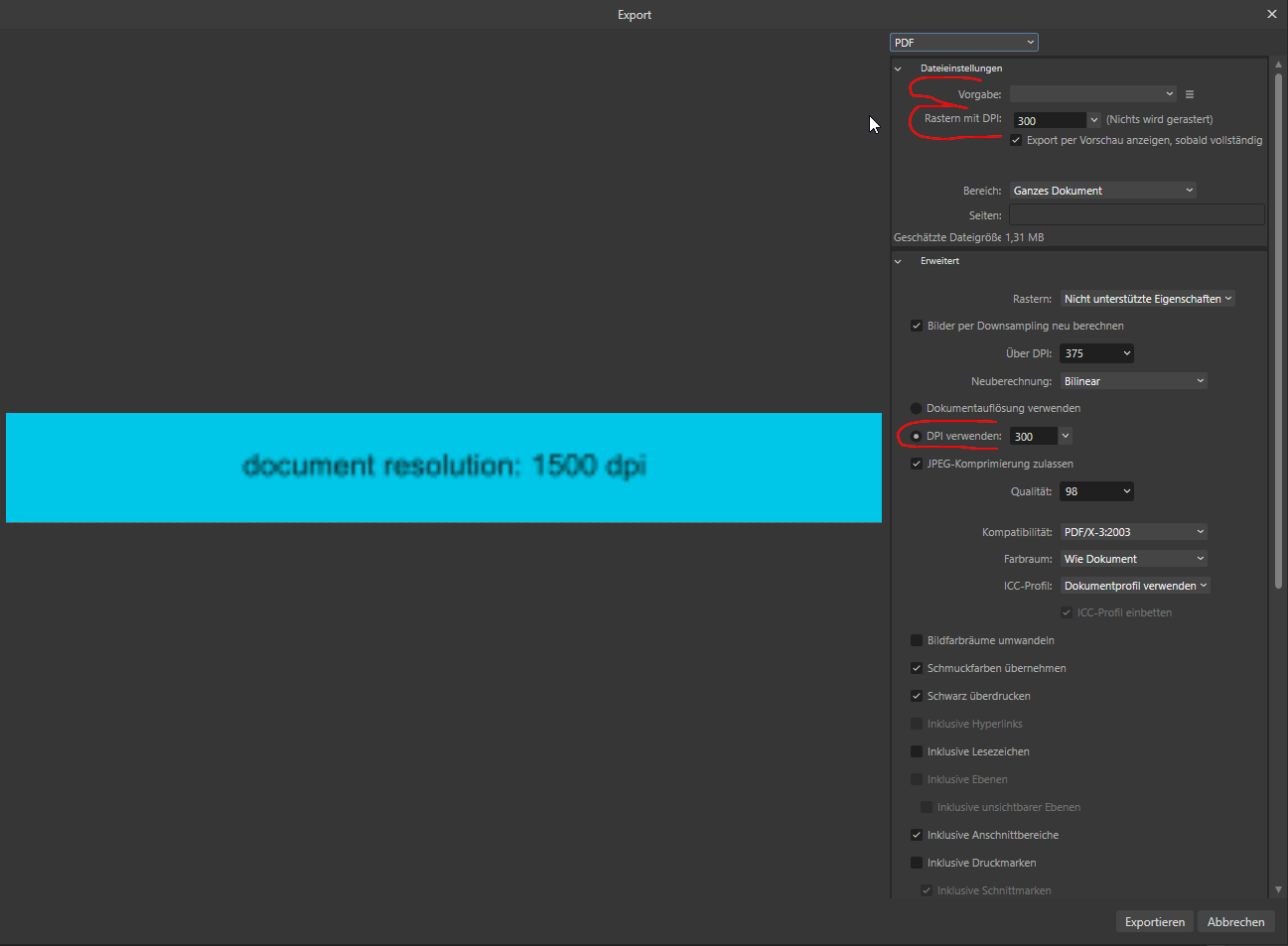Viewport: 1288px width, 946px height.
Task: Click the Seiten input field
Action: coord(1136,215)
